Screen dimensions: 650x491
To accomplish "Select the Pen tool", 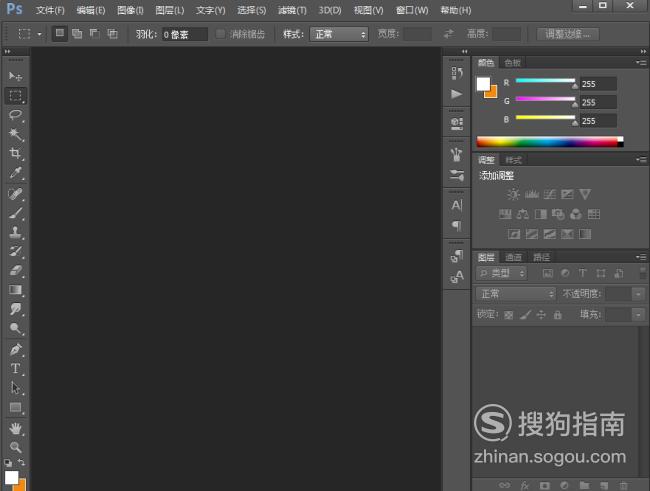I will coord(16,349).
